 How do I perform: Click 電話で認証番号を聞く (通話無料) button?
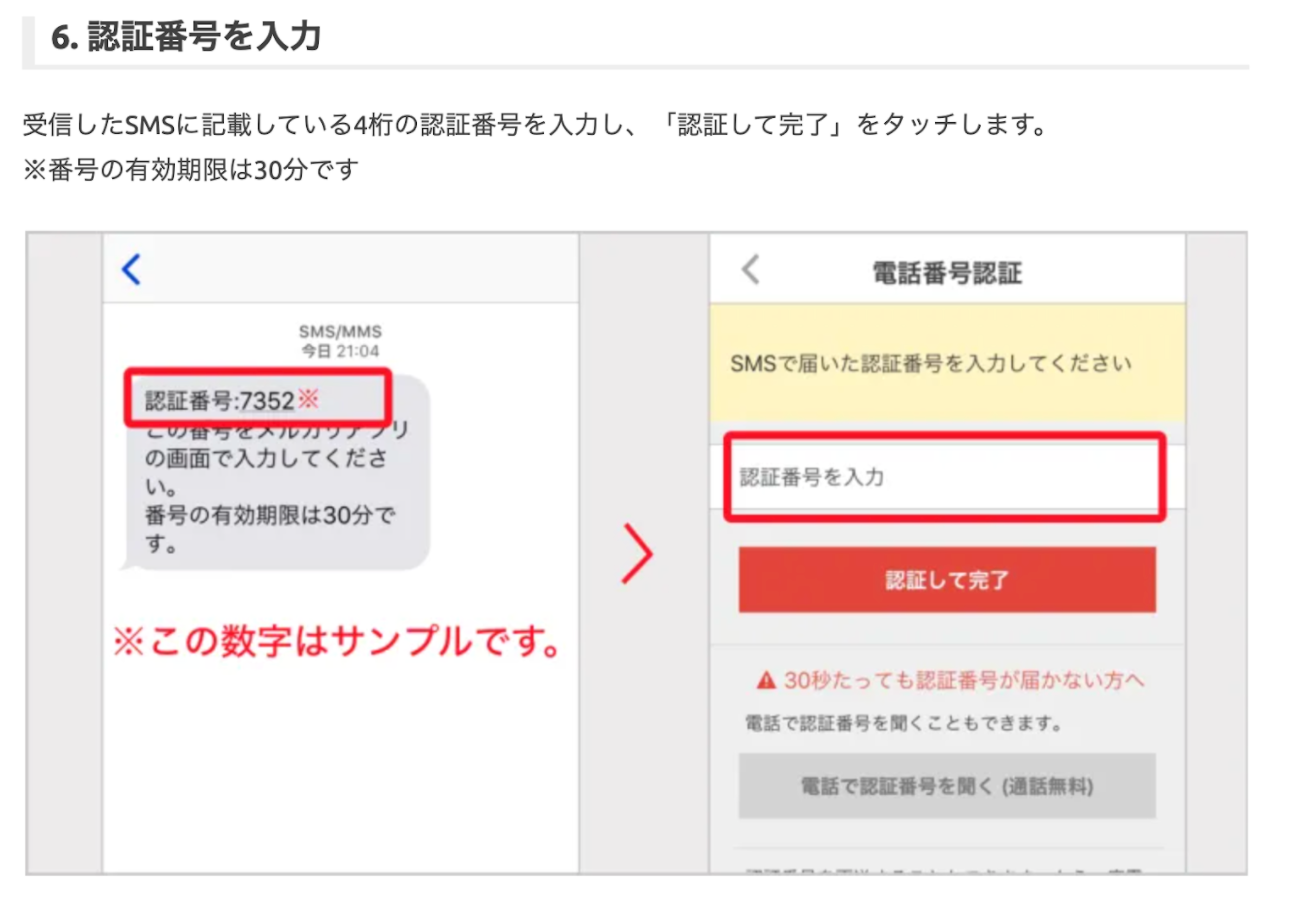pos(947,786)
